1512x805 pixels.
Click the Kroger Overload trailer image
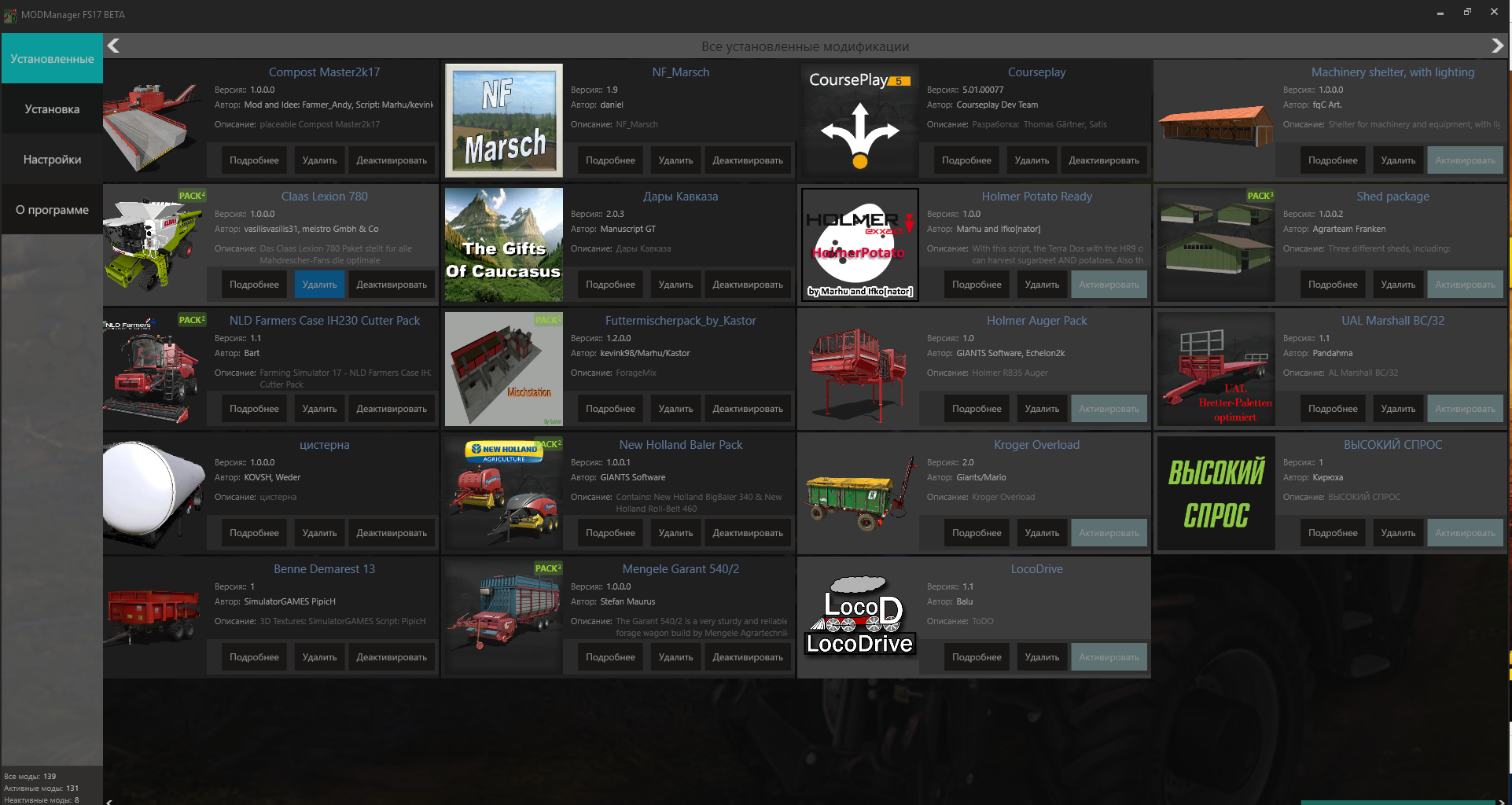click(x=859, y=493)
